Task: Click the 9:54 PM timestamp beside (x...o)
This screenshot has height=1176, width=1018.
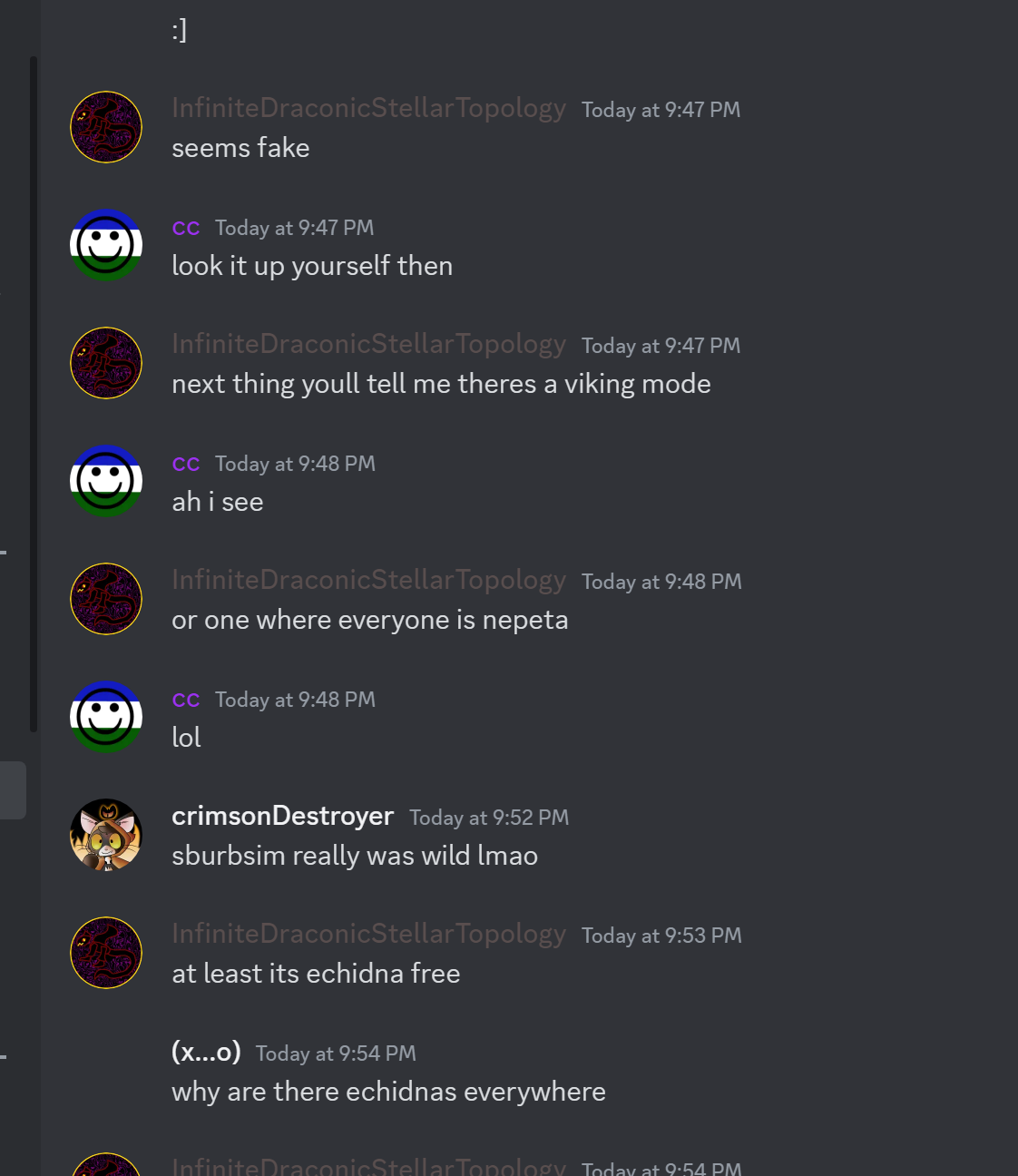Action: coord(336,1053)
